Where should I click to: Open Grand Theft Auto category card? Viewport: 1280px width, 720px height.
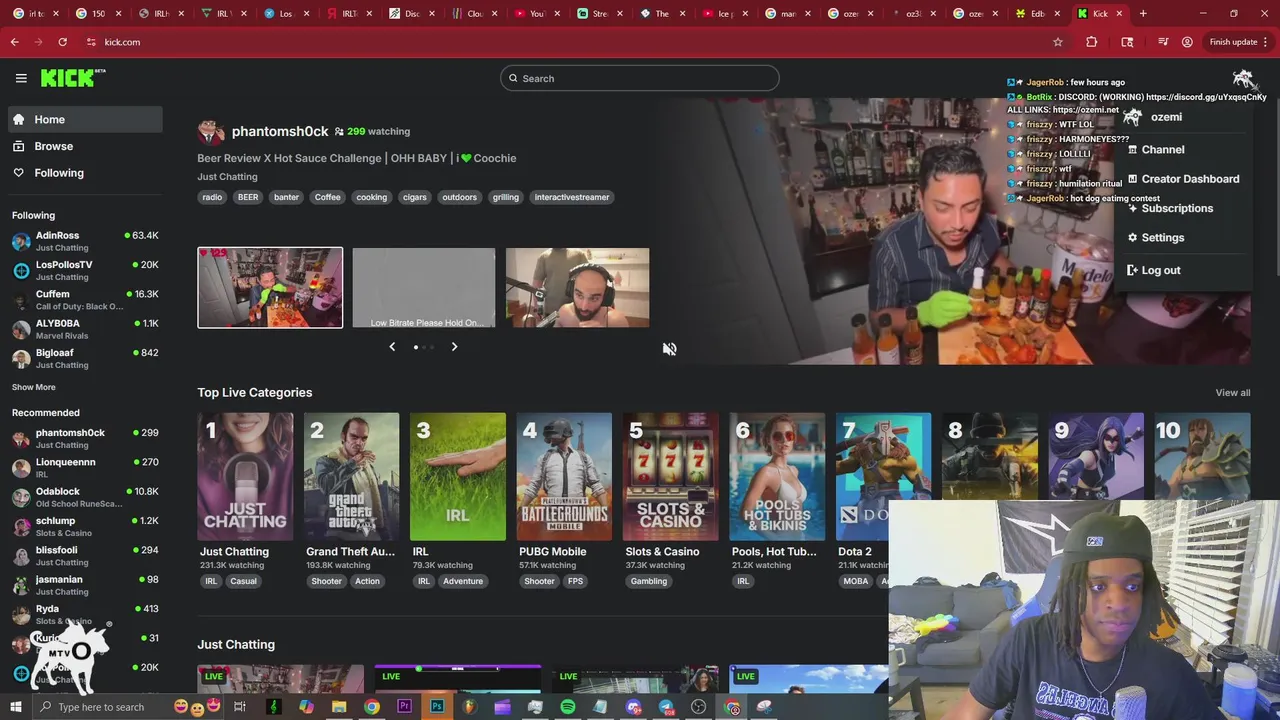coord(351,477)
